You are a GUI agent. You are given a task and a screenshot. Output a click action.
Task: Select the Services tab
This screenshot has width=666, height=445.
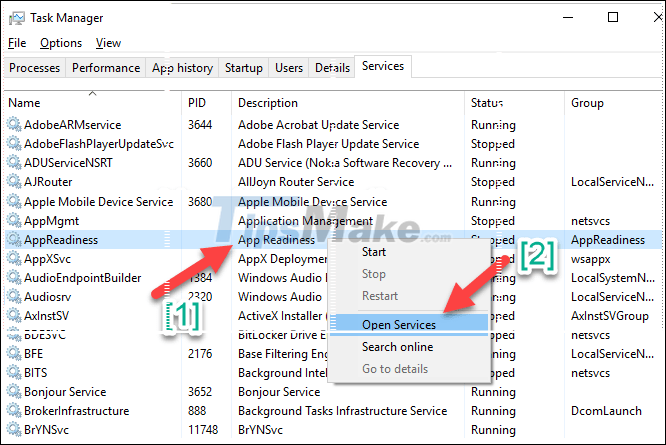pos(383,66)
